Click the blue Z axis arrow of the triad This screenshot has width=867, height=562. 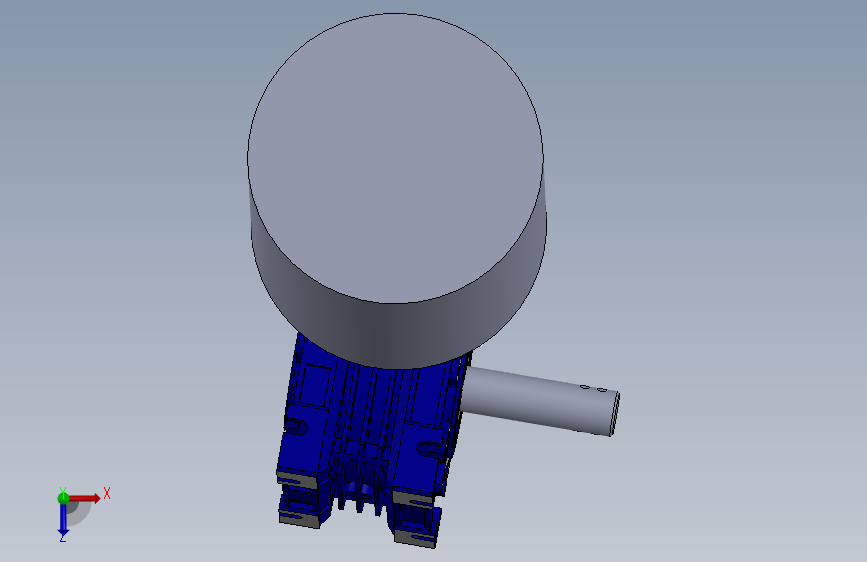point(63,520)
